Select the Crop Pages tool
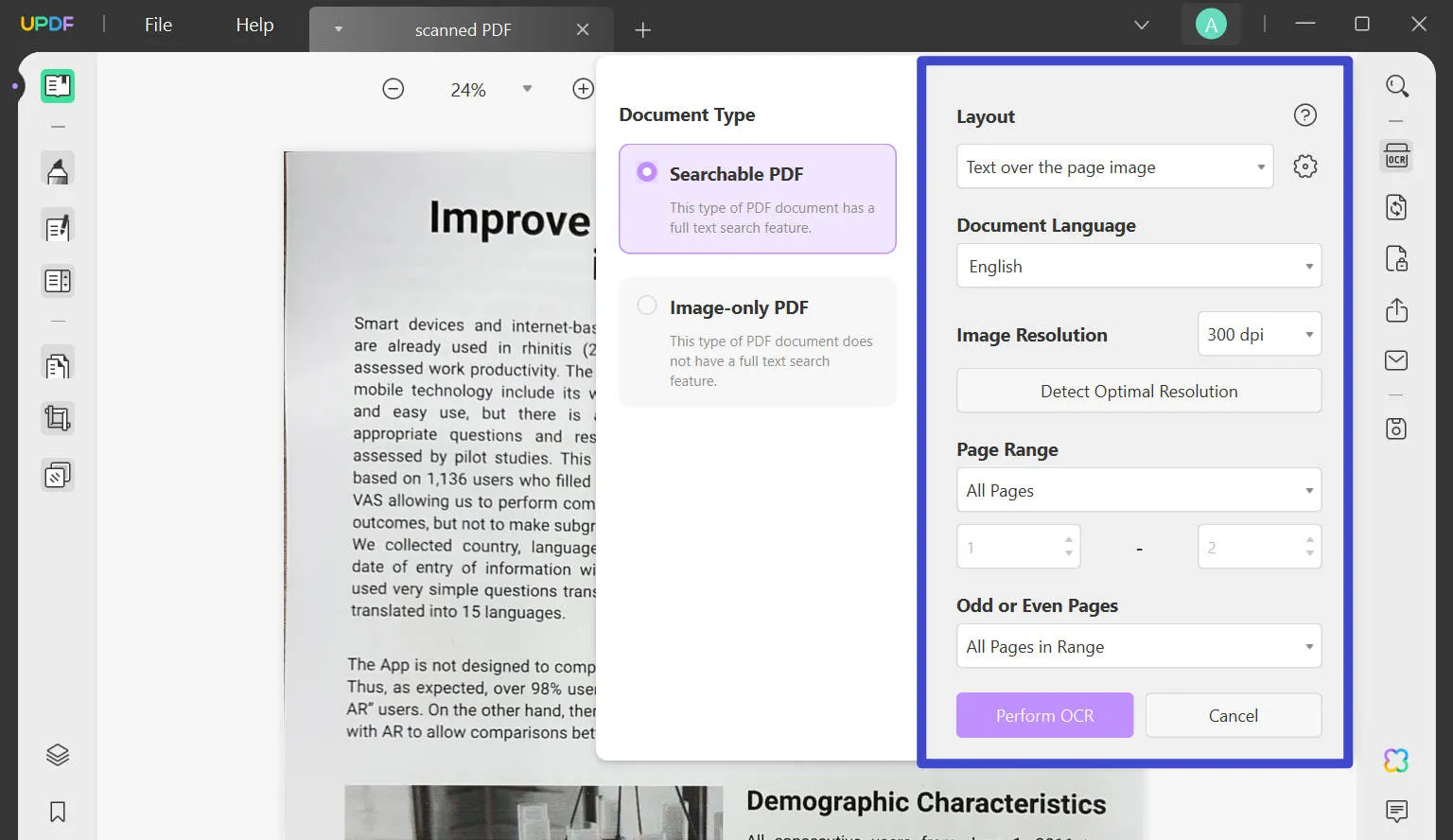 pyautogui.click(x=57, y=417)
